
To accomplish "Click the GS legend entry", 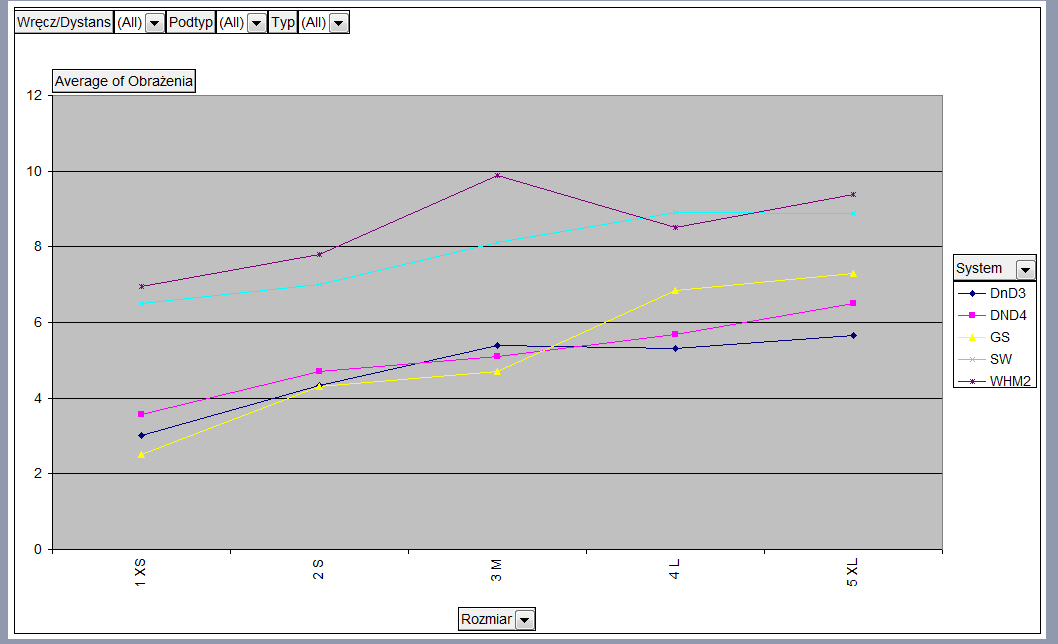I will click(x=1000, y=337).
